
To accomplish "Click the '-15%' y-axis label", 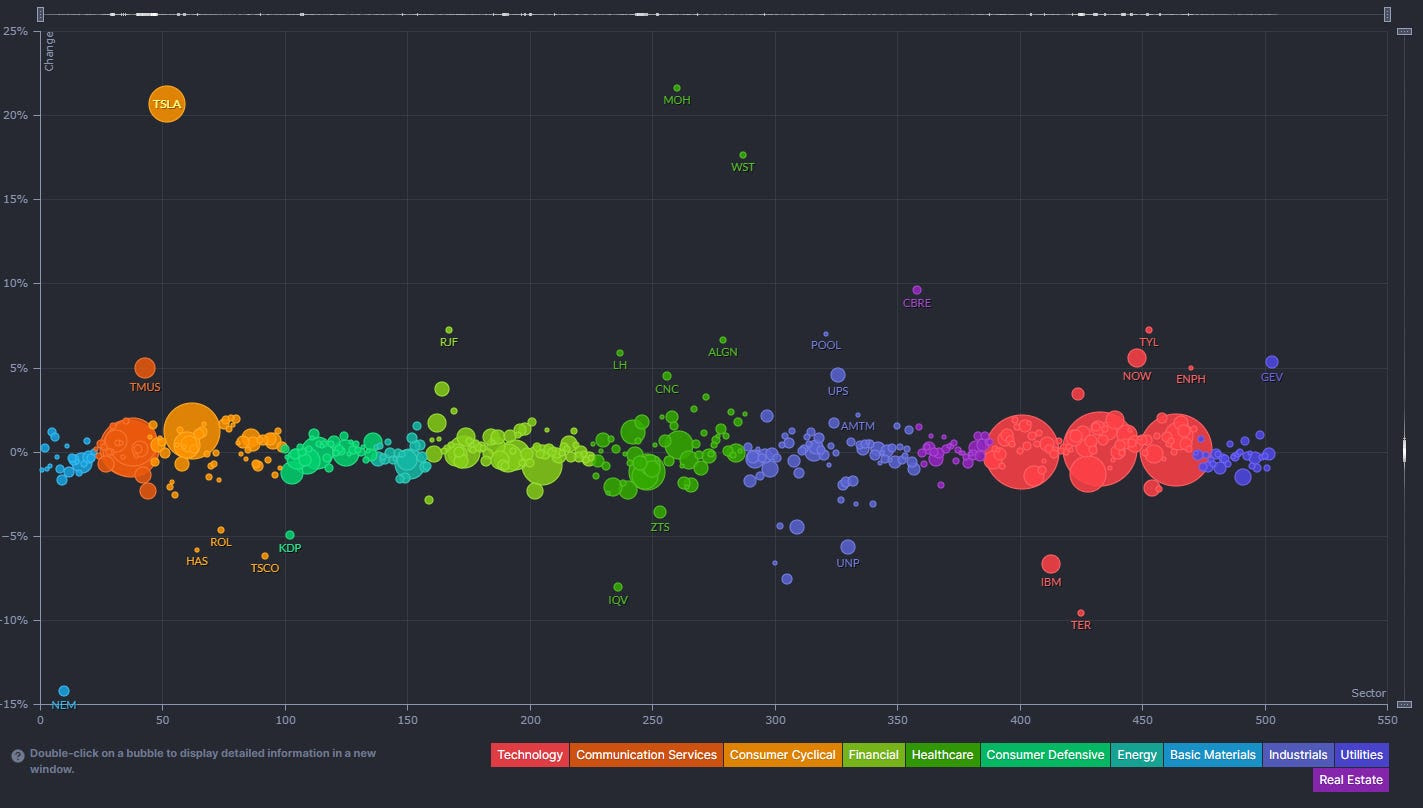I will 14,704.
